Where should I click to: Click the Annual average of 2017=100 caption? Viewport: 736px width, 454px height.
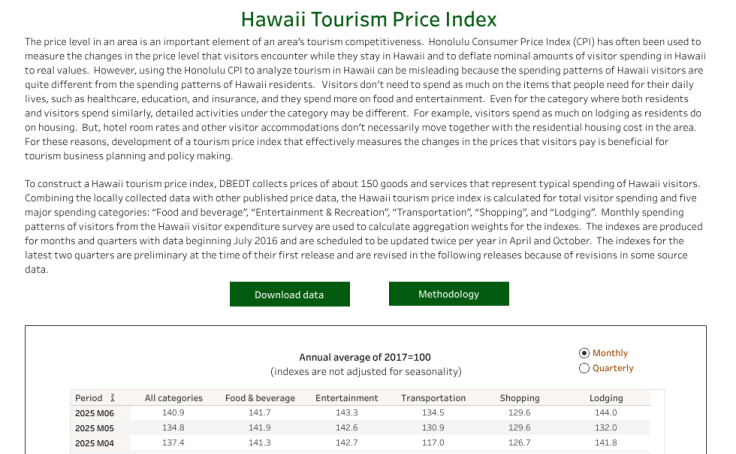pyautogui.click(x=365, y=357)
